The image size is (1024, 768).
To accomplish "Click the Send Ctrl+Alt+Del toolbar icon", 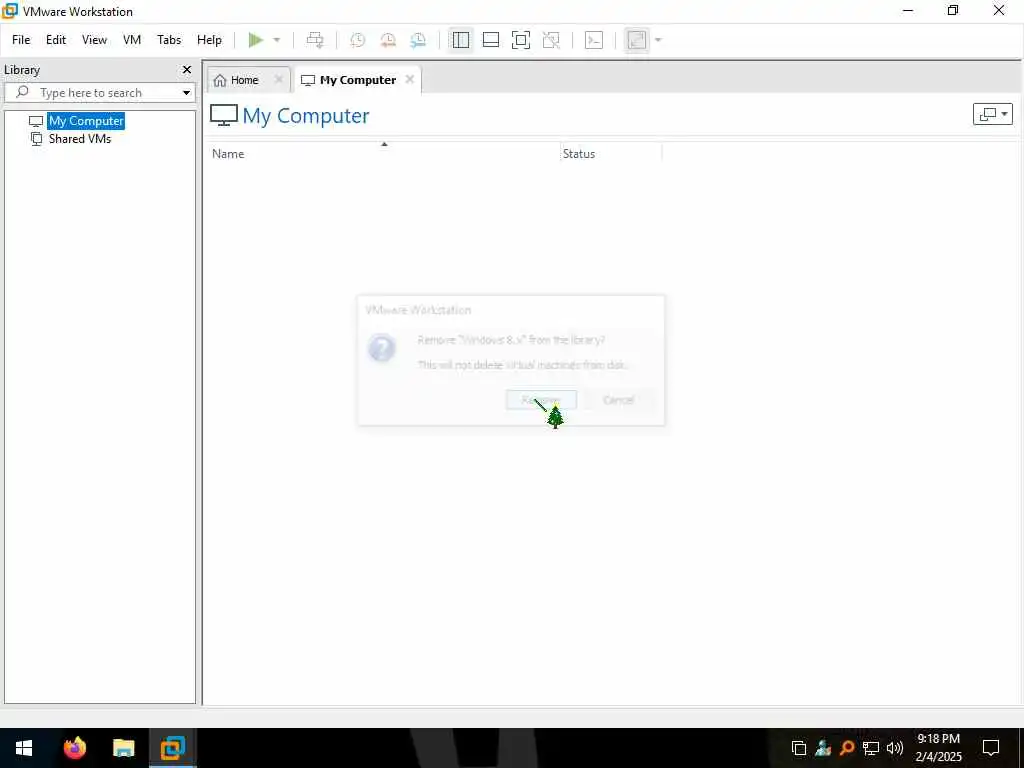I will (x=315, y=40).
